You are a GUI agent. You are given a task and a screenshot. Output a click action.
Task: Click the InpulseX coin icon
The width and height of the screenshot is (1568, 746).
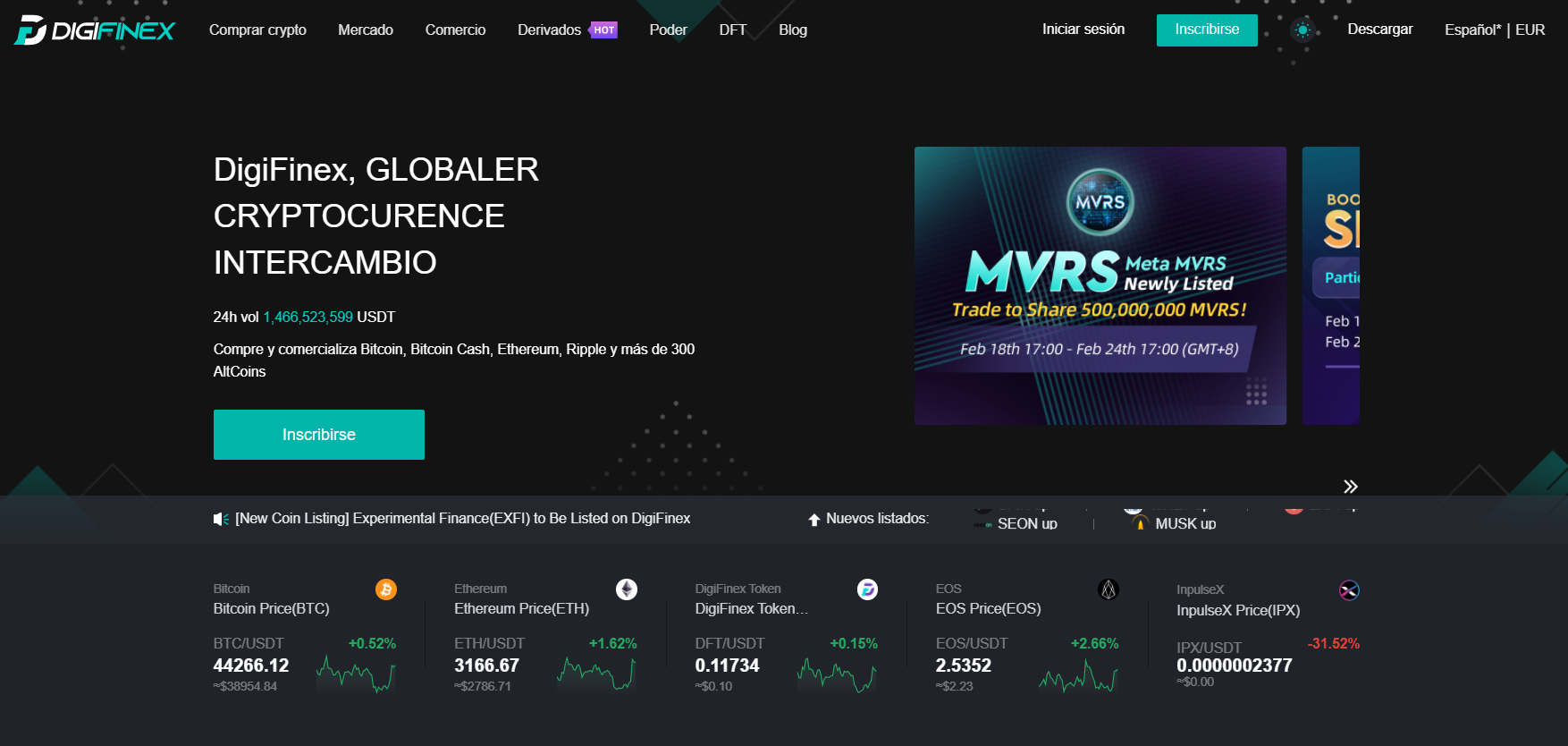(x=1349, y=590)
